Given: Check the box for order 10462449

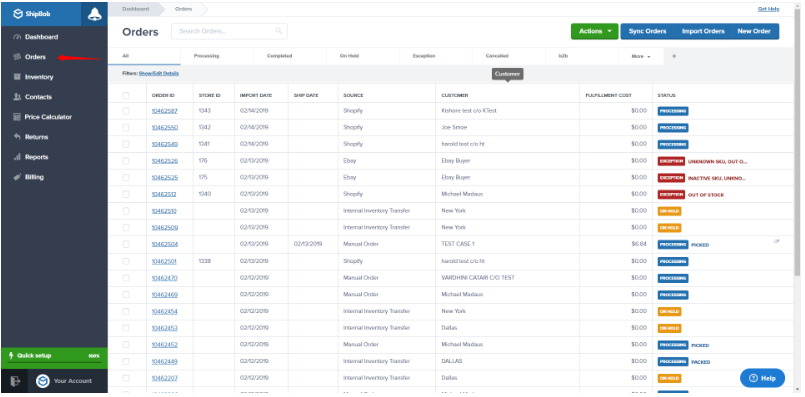Looking at the screenshot, I should click(x=126, y=362).
